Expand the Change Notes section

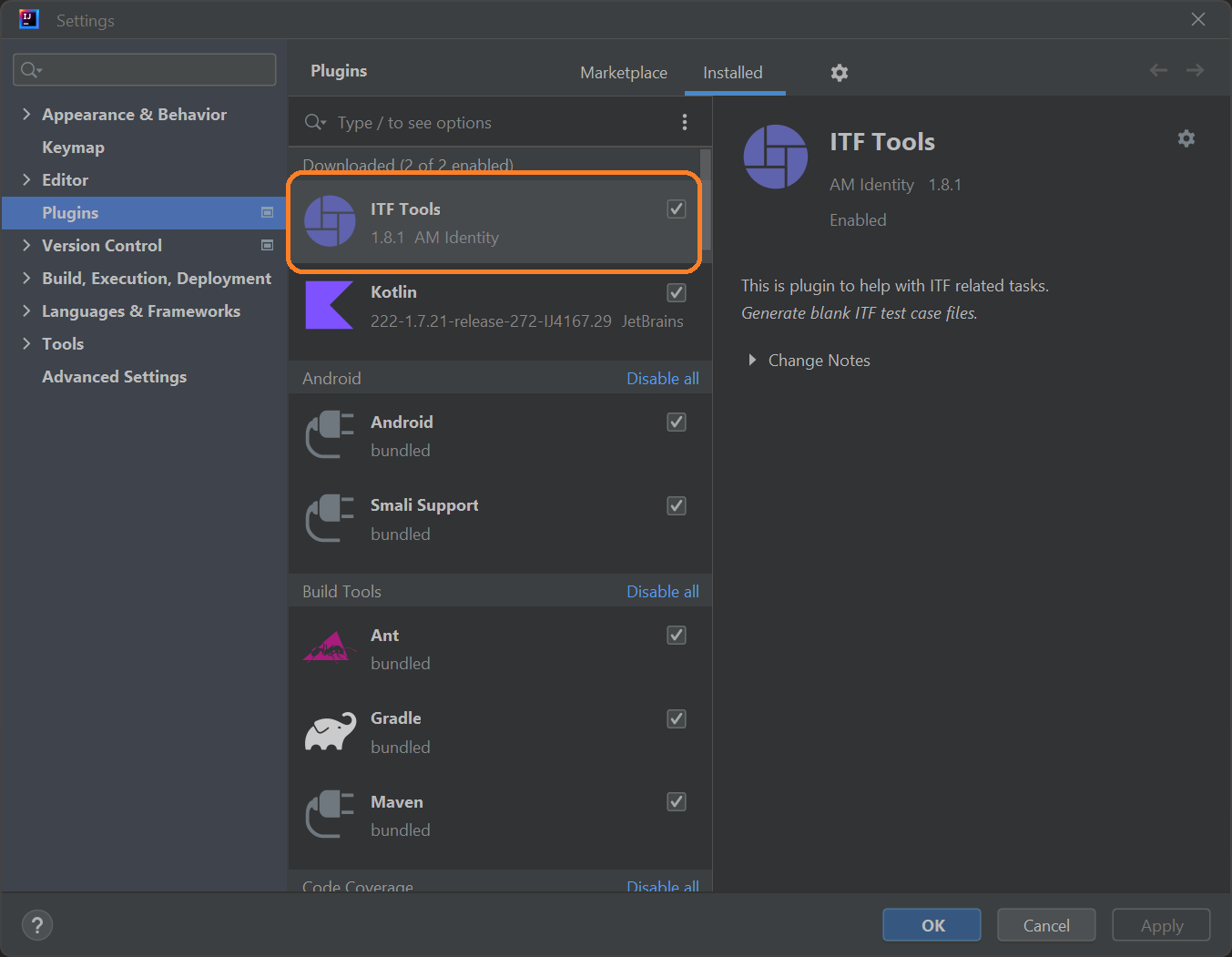coord(752,360)
